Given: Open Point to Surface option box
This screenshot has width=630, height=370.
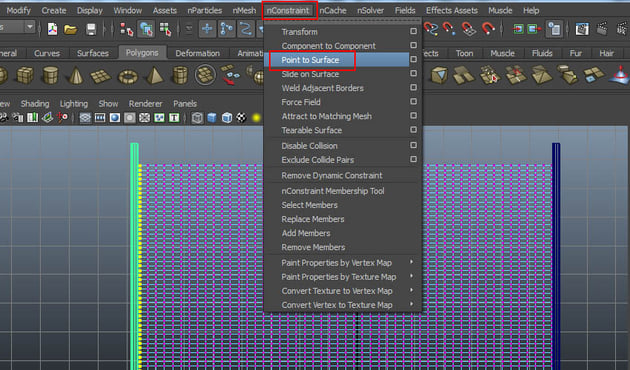Looking at the screenshot, I should 413,59.
